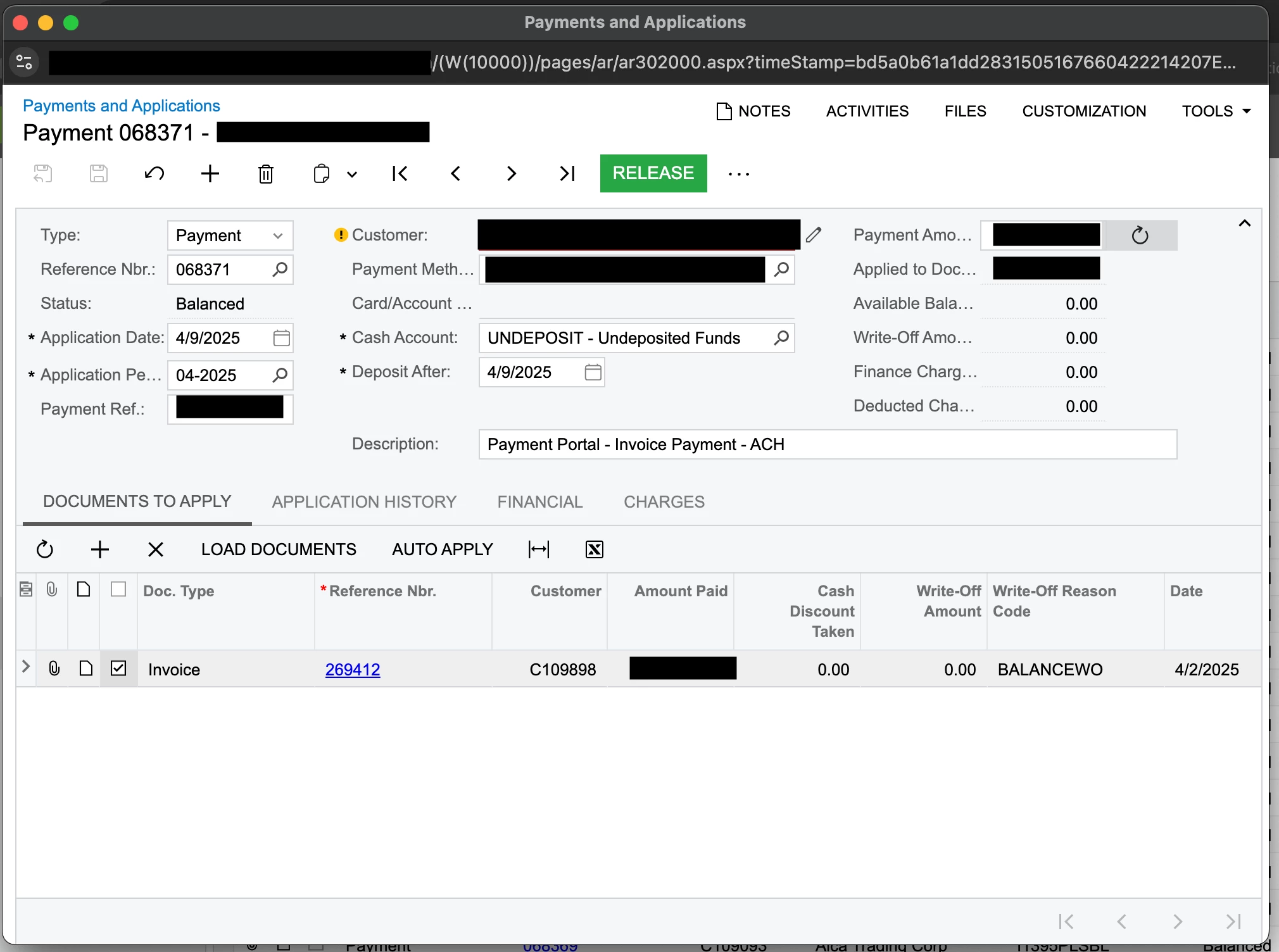Expand the TOOLS menu arrow

coord(1247,111)
